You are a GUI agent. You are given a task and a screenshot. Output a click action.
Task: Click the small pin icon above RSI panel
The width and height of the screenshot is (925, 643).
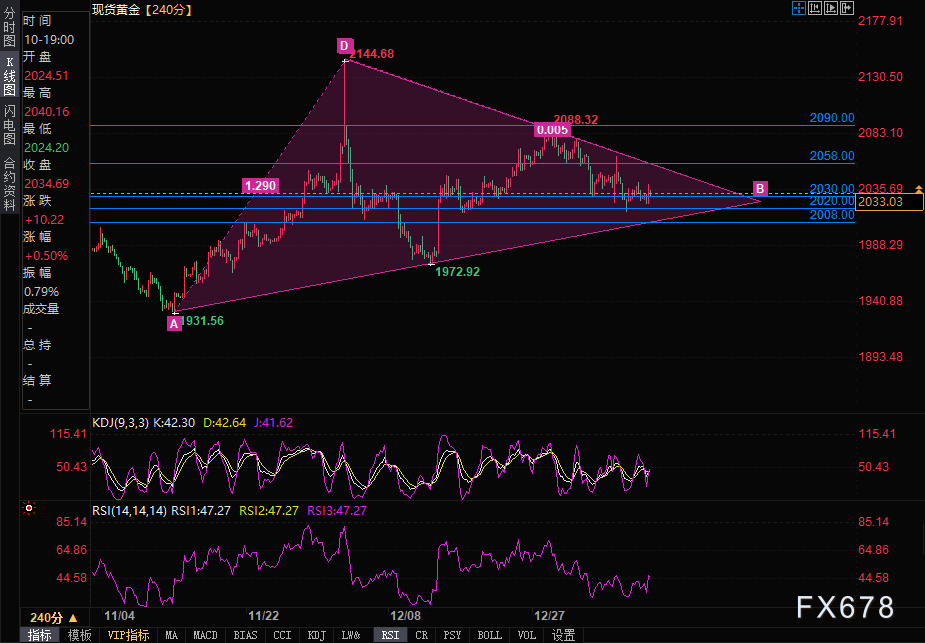point(27,508)
